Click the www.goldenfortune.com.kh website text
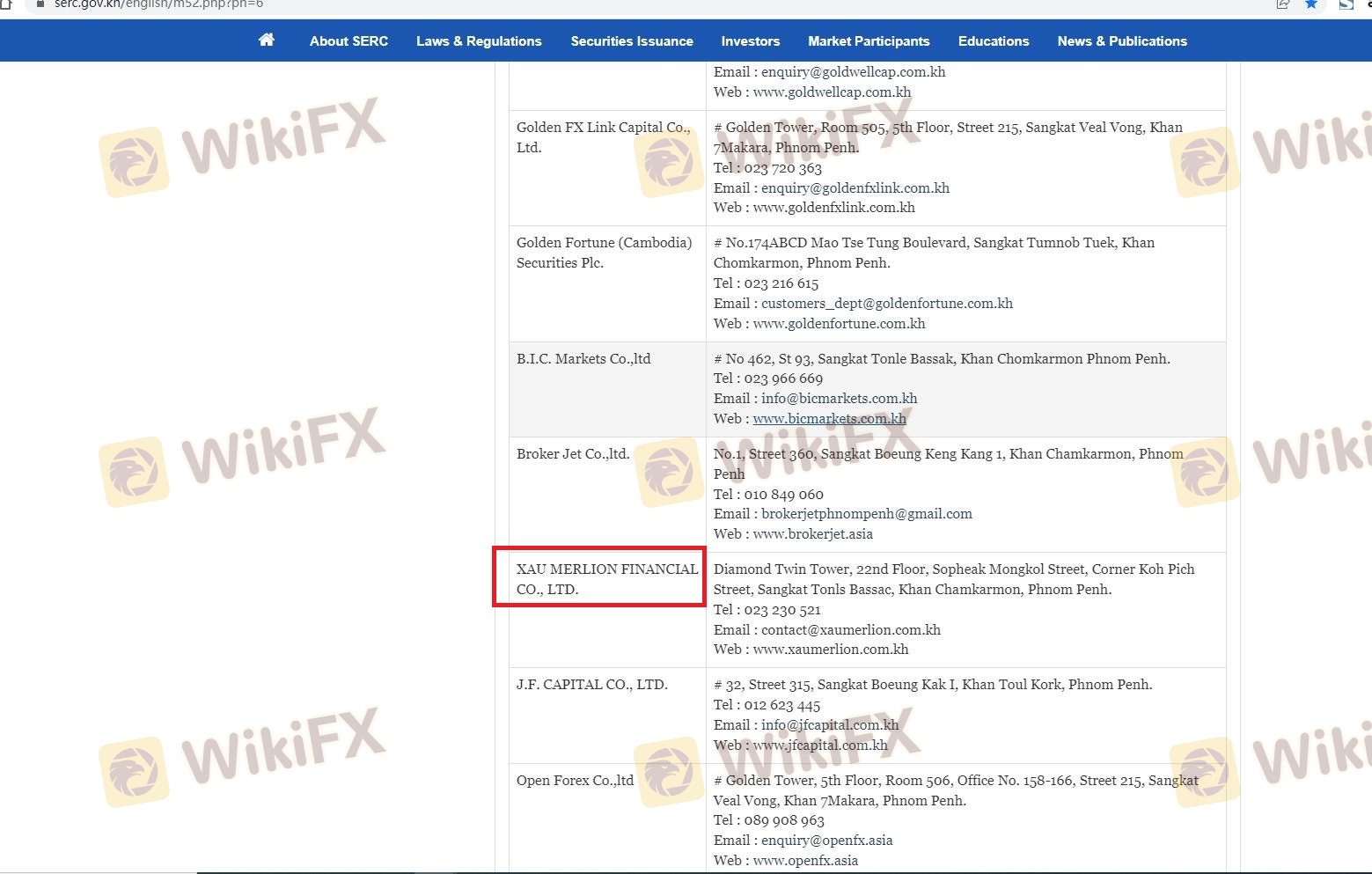The width and height of the screenshot is (1372, 874). 839,324
